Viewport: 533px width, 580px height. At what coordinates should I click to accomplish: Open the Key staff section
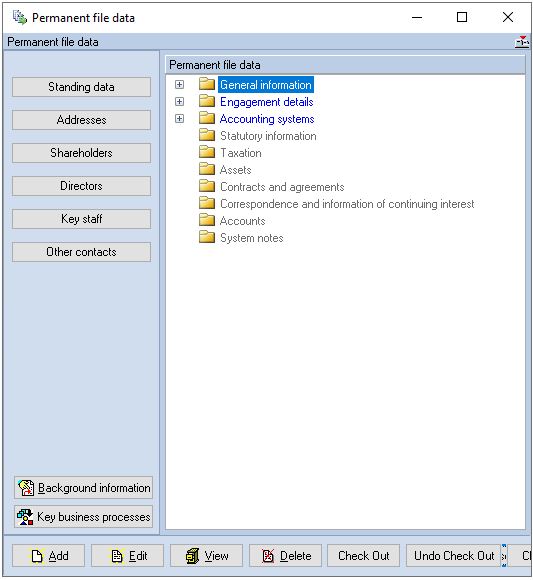[81, 219]
